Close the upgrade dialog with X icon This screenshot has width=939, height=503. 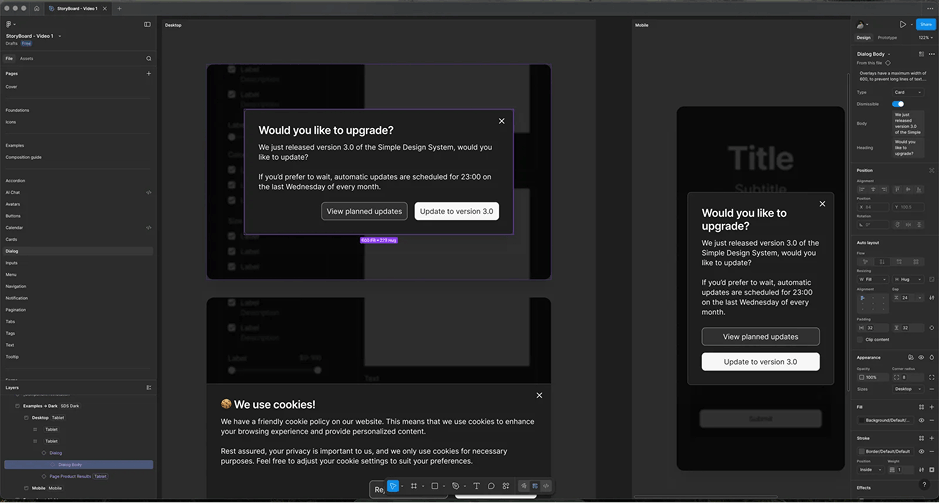click(x=502, y=121)
